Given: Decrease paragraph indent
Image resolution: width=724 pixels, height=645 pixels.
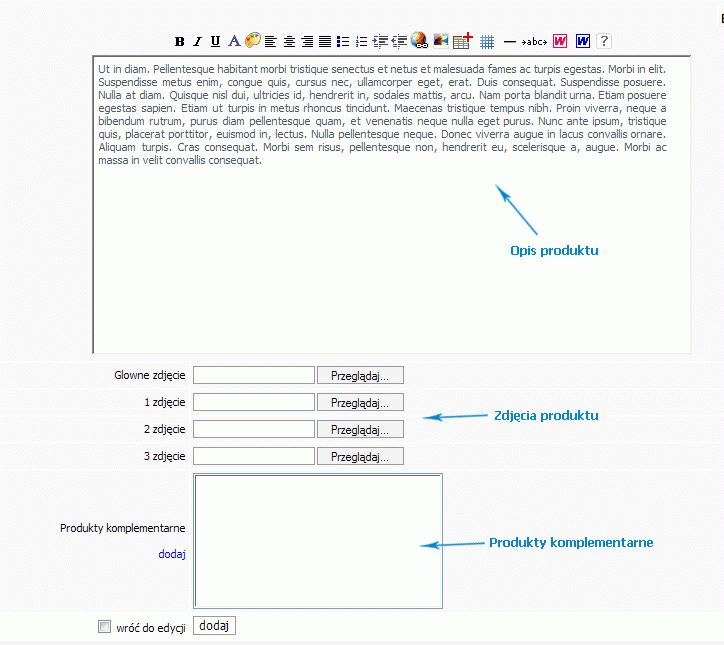Looking at the screenshot, I should click(x=399, y=42).
